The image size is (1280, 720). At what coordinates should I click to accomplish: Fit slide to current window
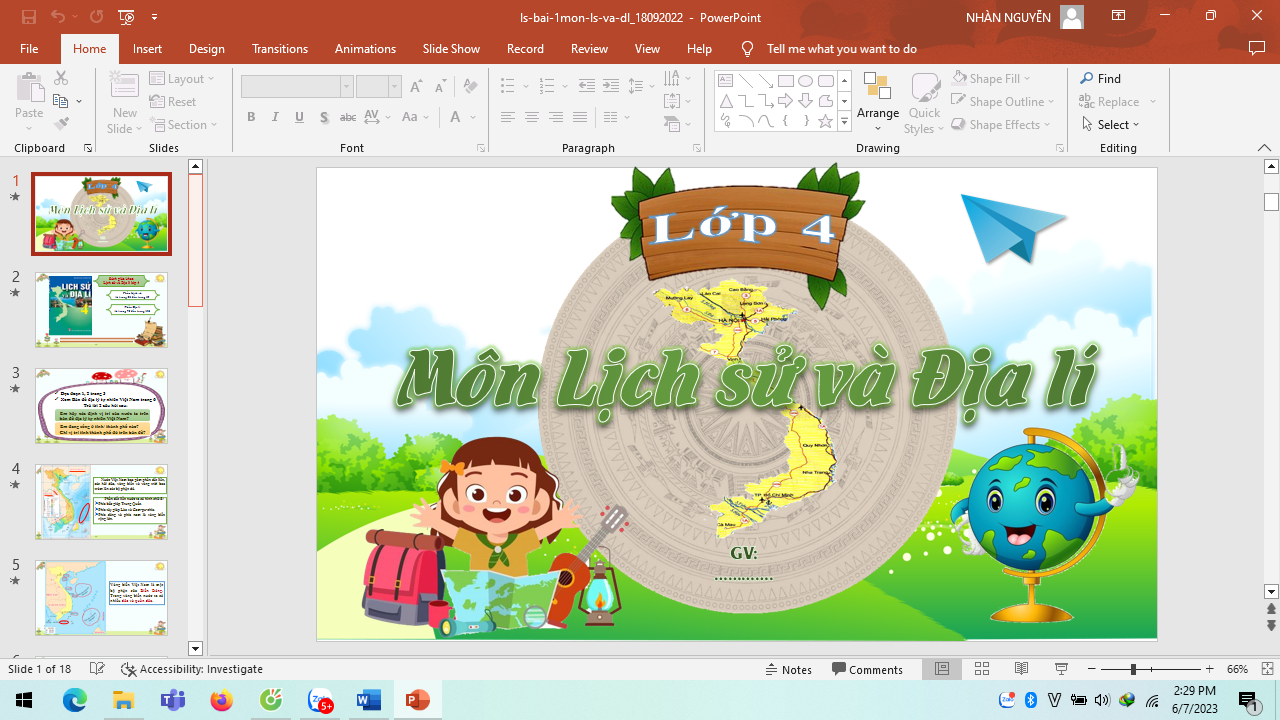click(1267, 669)
